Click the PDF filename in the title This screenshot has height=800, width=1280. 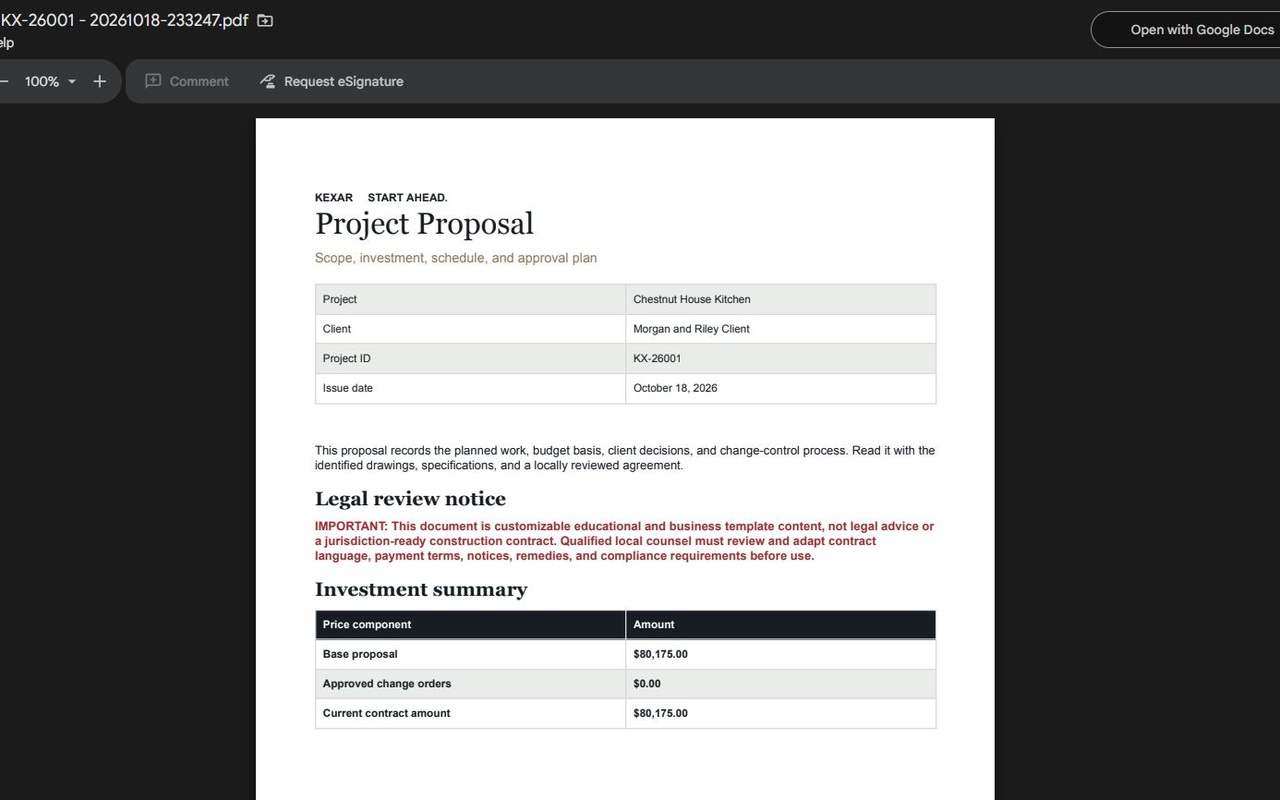point(124,20)
